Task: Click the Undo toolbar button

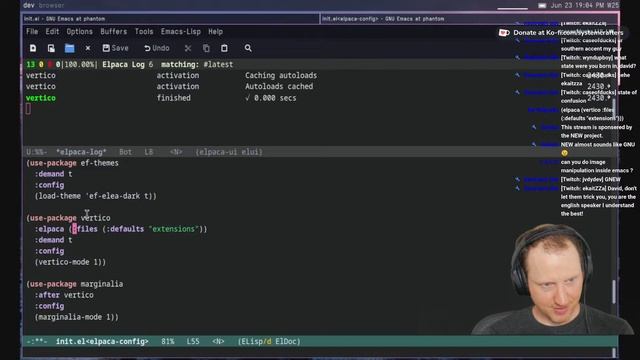Action: pos(157,48)
